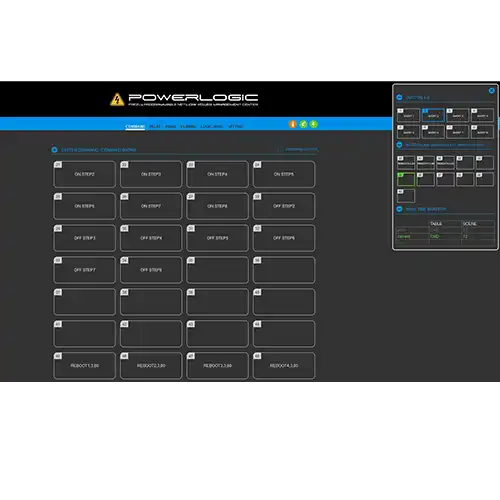Open the PLANING tab
The width and height of the screenshot is (500, 500).
(188, 126)
